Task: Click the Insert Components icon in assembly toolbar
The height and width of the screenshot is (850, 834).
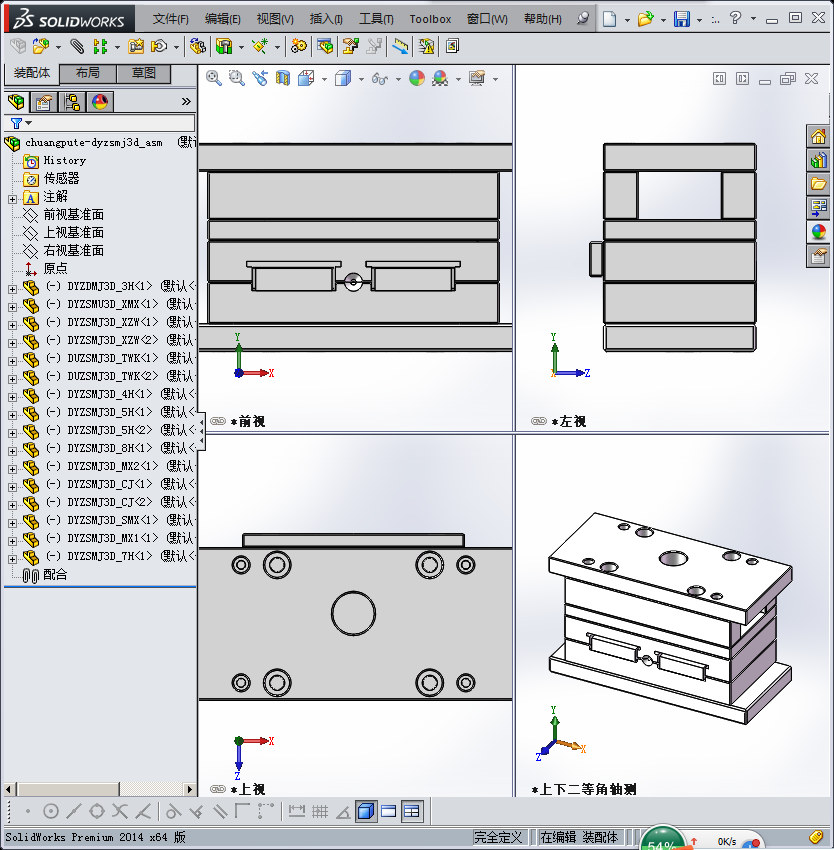Action: coord(40,47)
